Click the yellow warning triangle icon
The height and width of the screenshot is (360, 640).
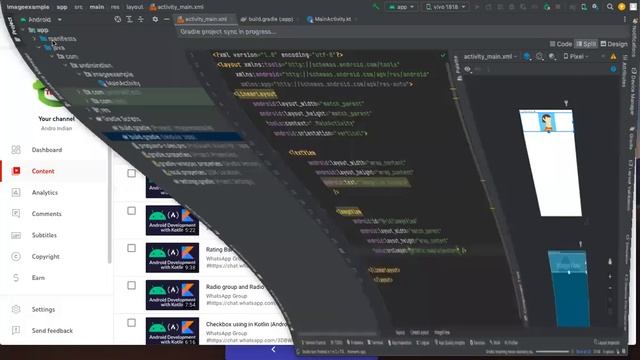pos(613,57)
